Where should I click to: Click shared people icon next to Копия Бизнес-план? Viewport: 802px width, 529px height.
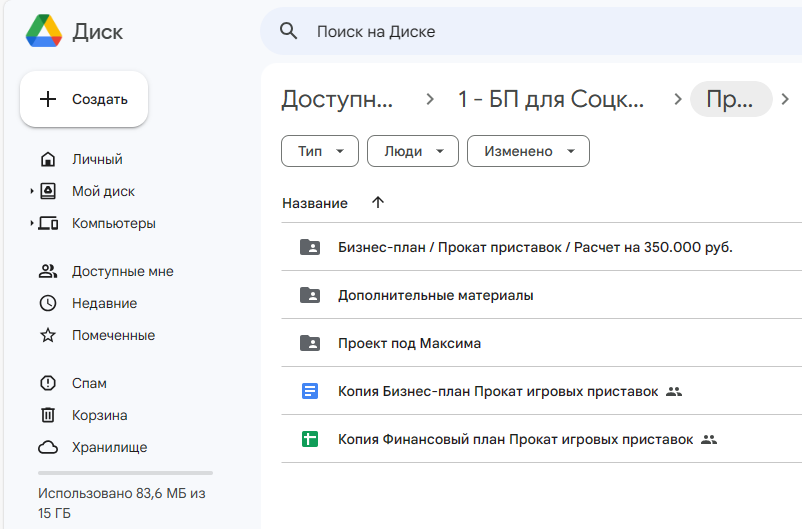[674, 392]
